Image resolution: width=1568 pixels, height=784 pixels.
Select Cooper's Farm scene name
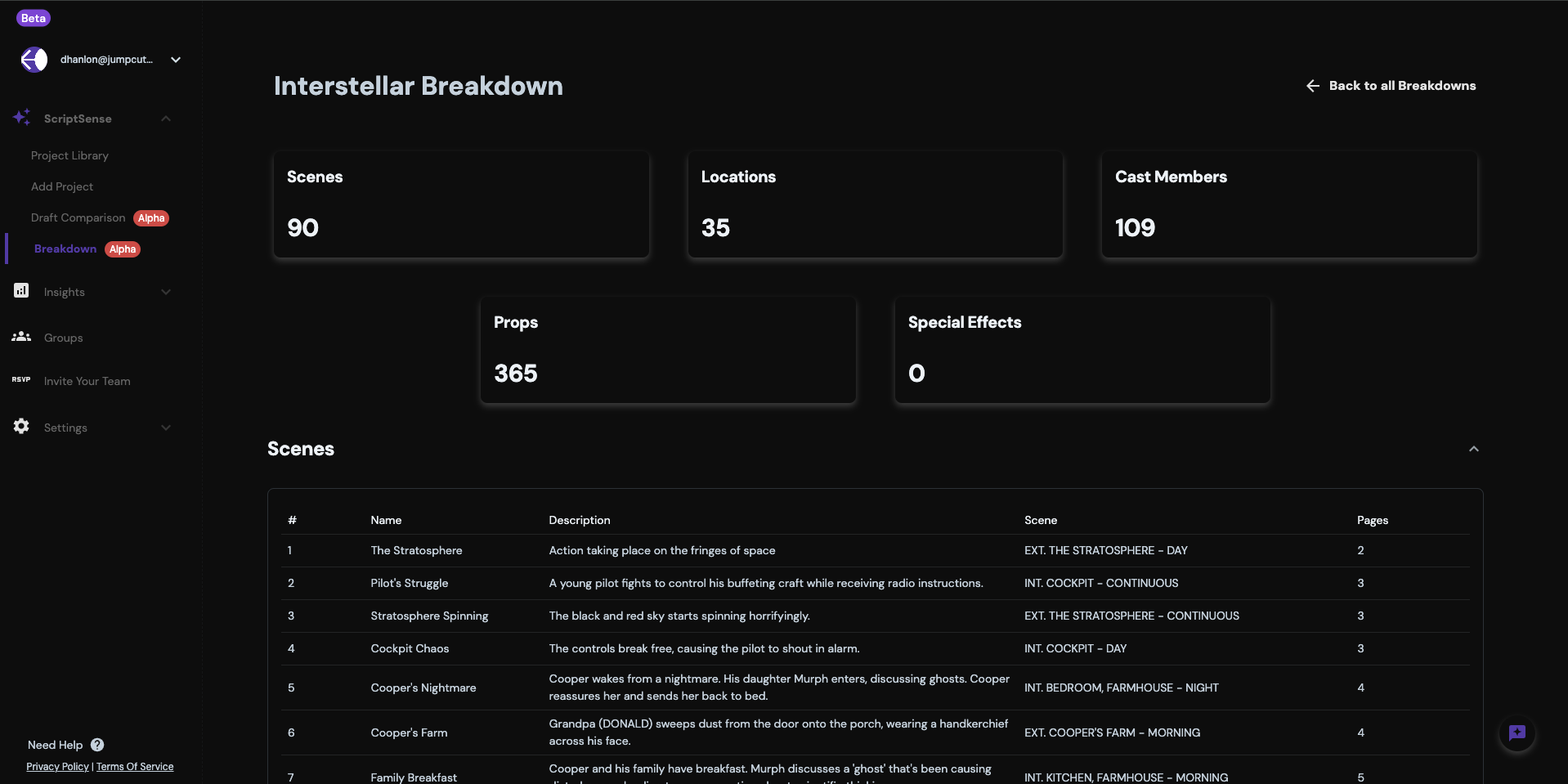pos(409,732)
